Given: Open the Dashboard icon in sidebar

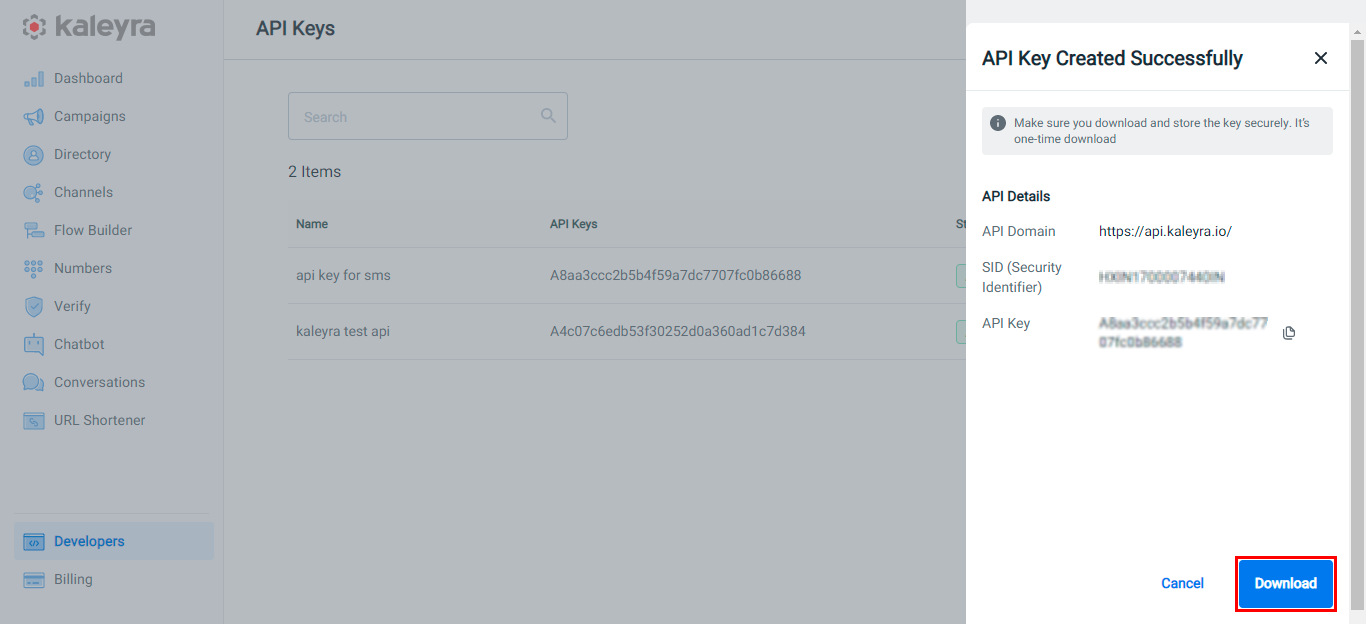Looking at the screenshot, I should (34, 79).
